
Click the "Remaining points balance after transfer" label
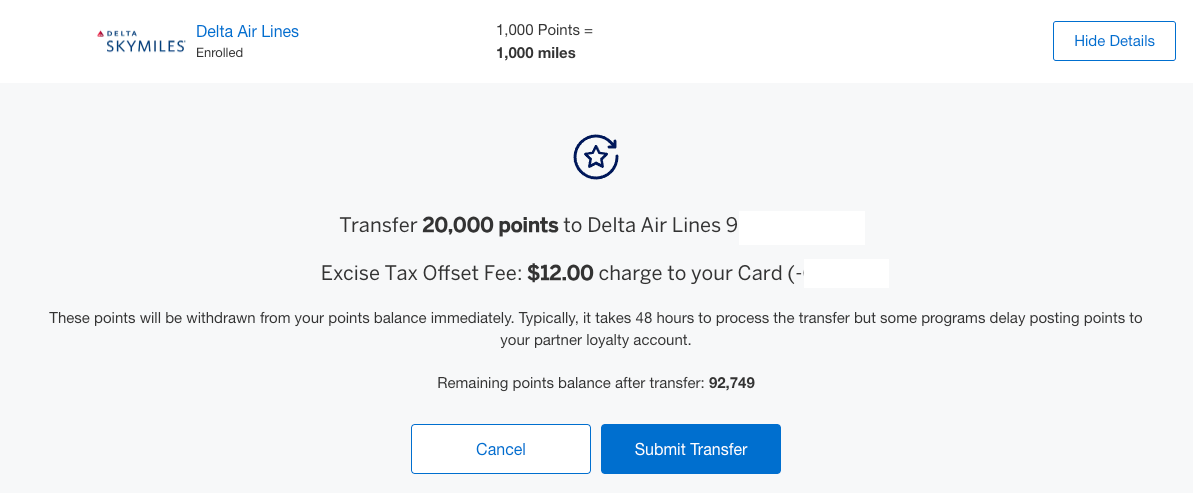(x=571, y=383)
